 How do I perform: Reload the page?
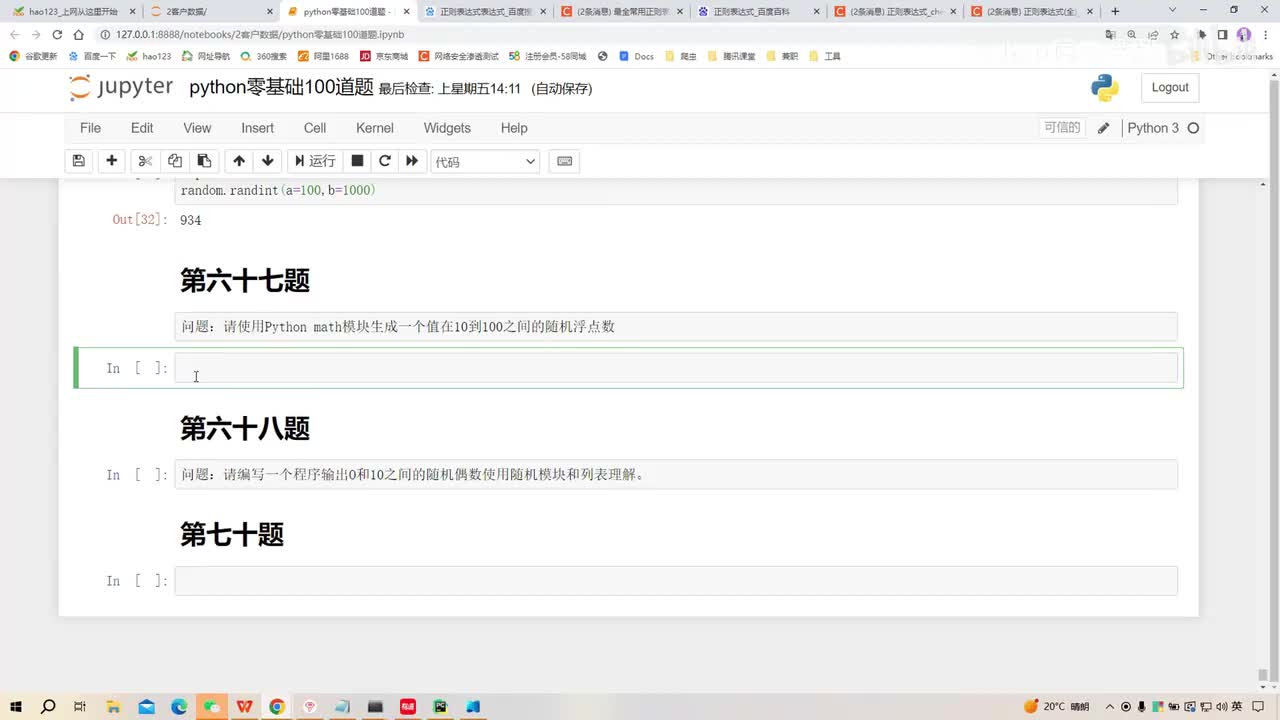pyautogui.click(x=57, y=34)
